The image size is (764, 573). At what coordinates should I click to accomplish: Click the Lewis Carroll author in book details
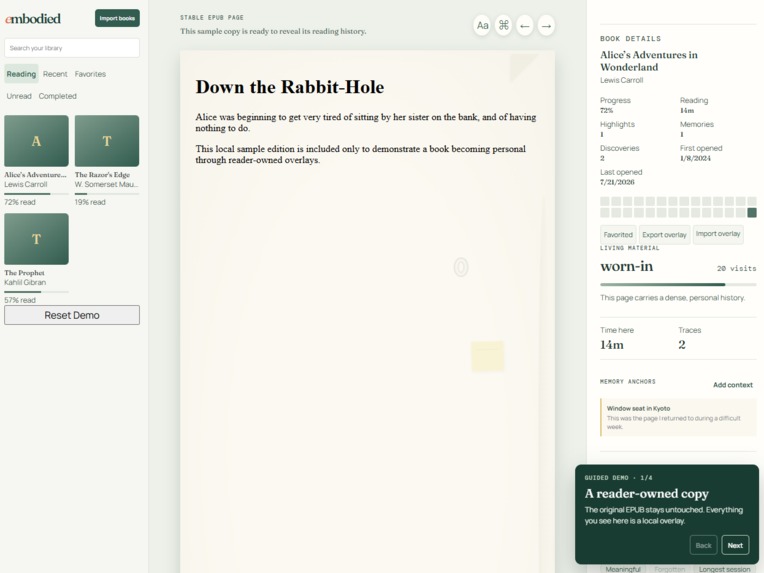pyautogui.click(x=622, y=80)
